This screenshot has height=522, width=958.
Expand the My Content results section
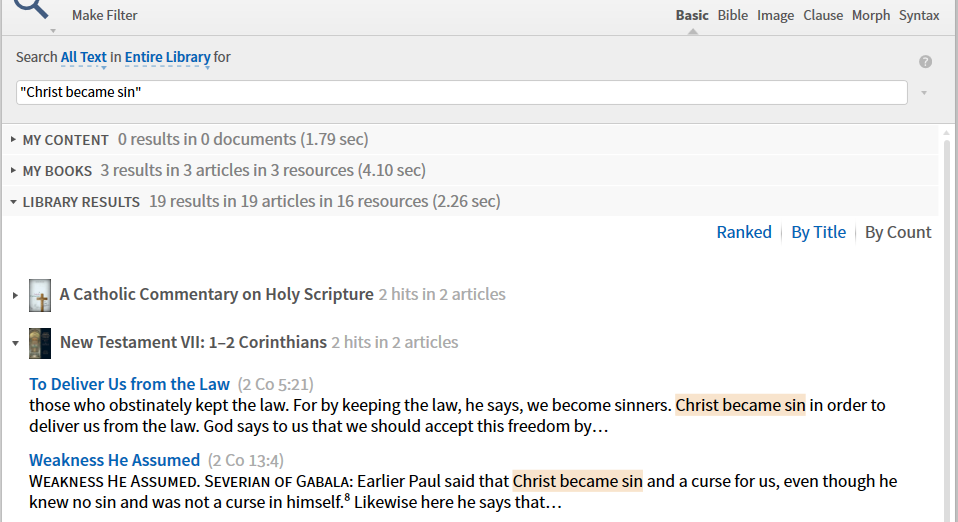point(14,140)
